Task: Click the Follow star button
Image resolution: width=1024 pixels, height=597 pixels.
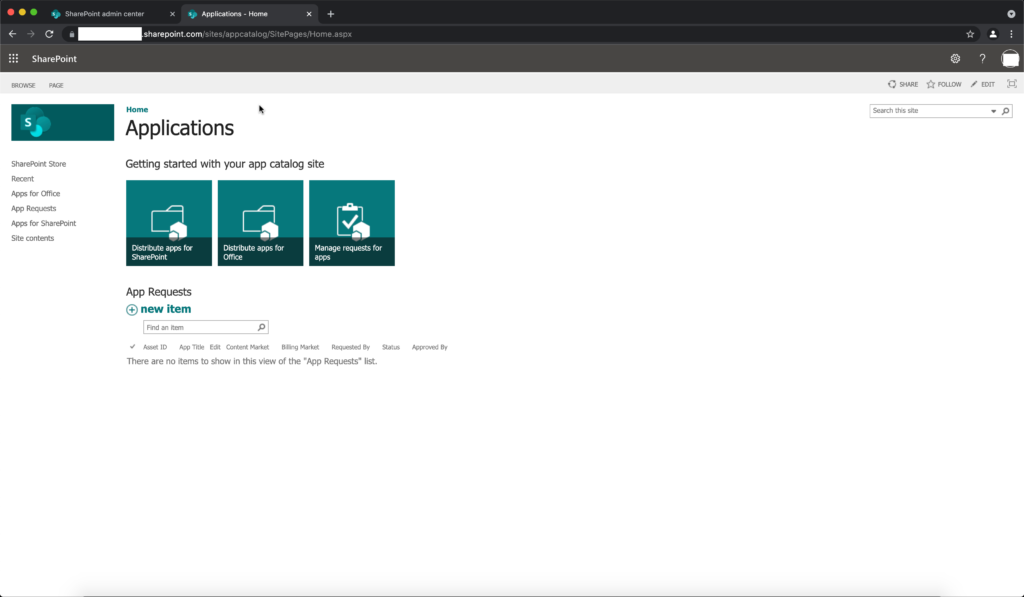Action: coord(944,84)
